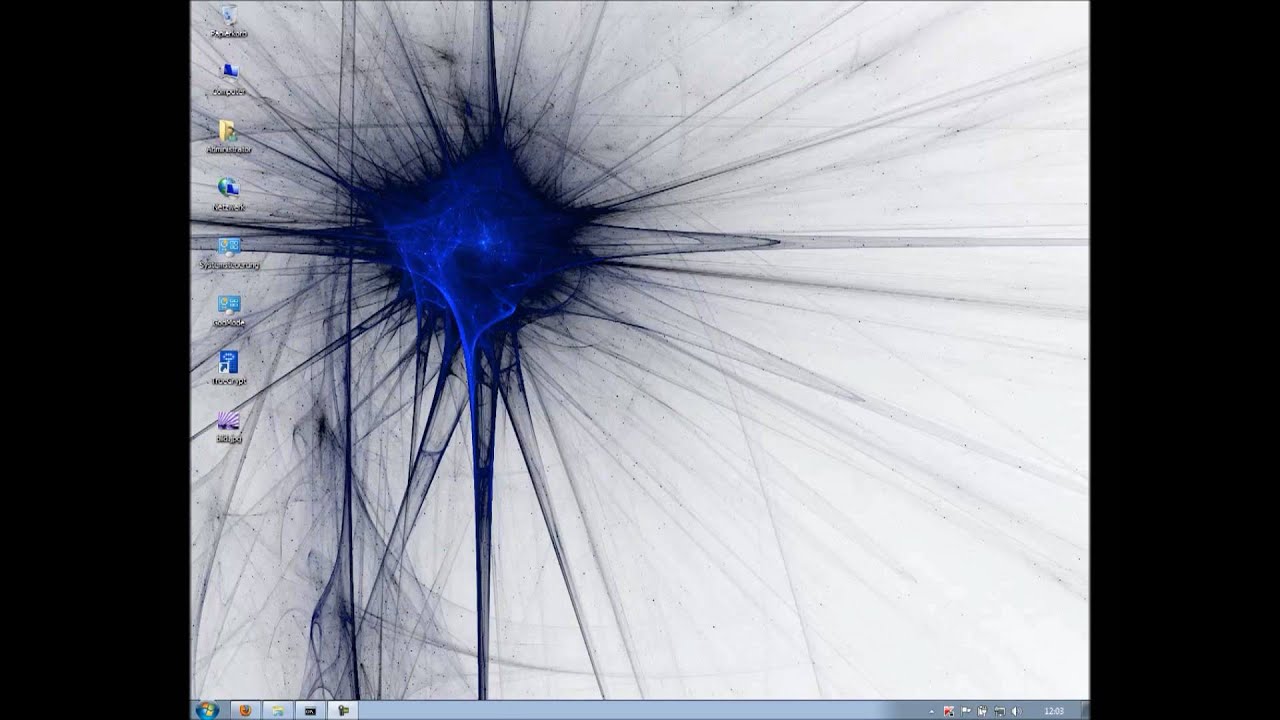Open the Windows Start menu
This screenshot has height=720, width=1280.
coord(207,710)
